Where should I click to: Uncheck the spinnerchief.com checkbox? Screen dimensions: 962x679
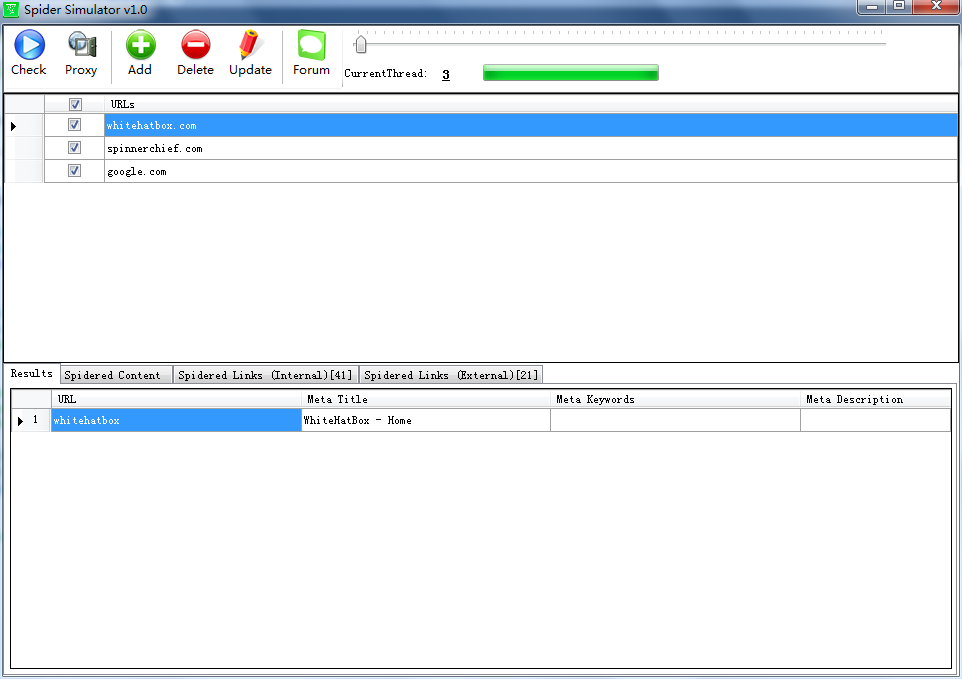(x=74, y=148)
